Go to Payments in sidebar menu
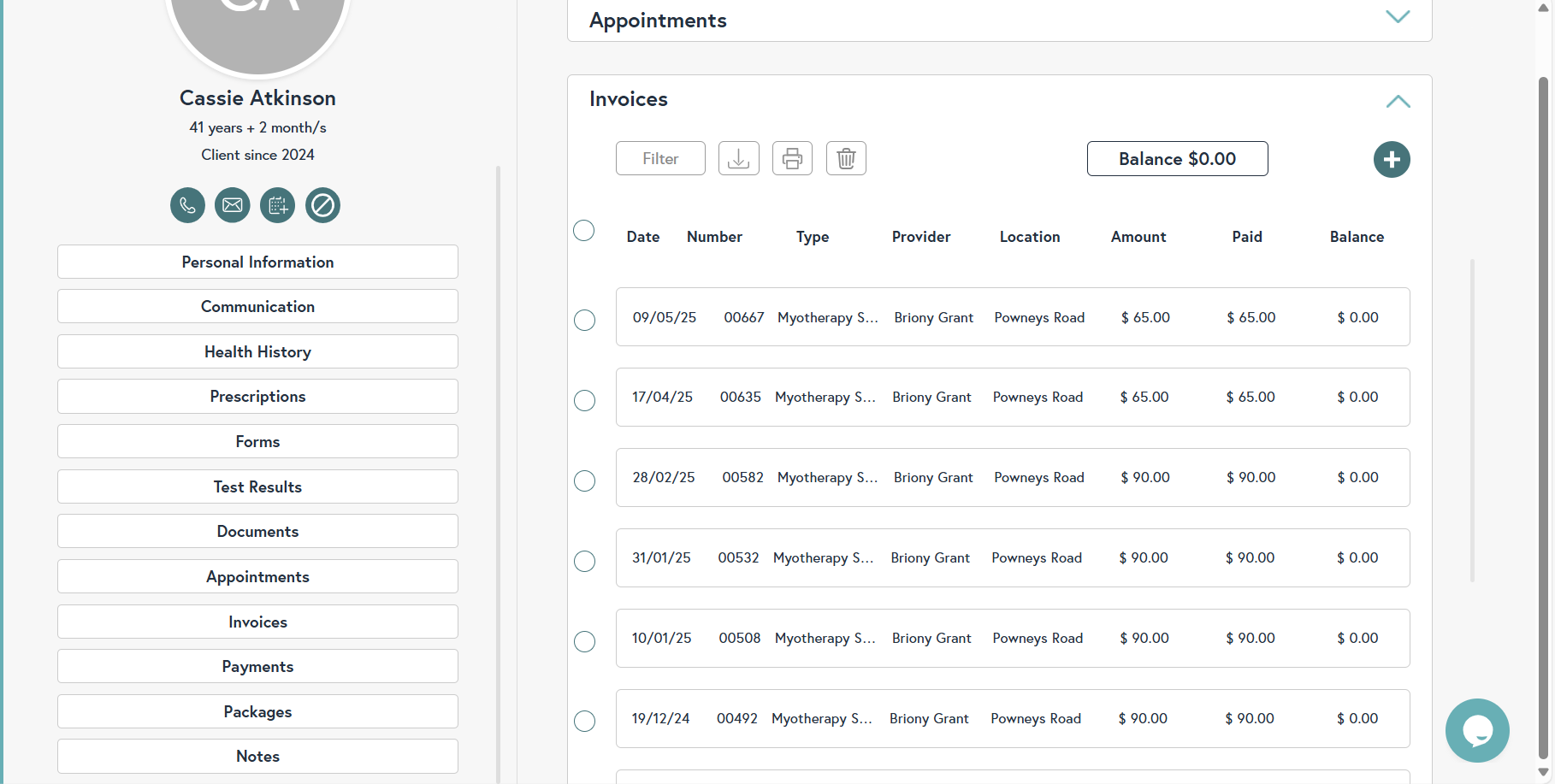 pos(257,666)
